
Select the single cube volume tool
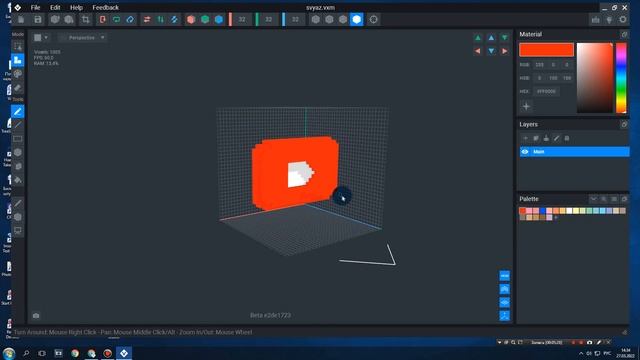[x=18, y=152]
